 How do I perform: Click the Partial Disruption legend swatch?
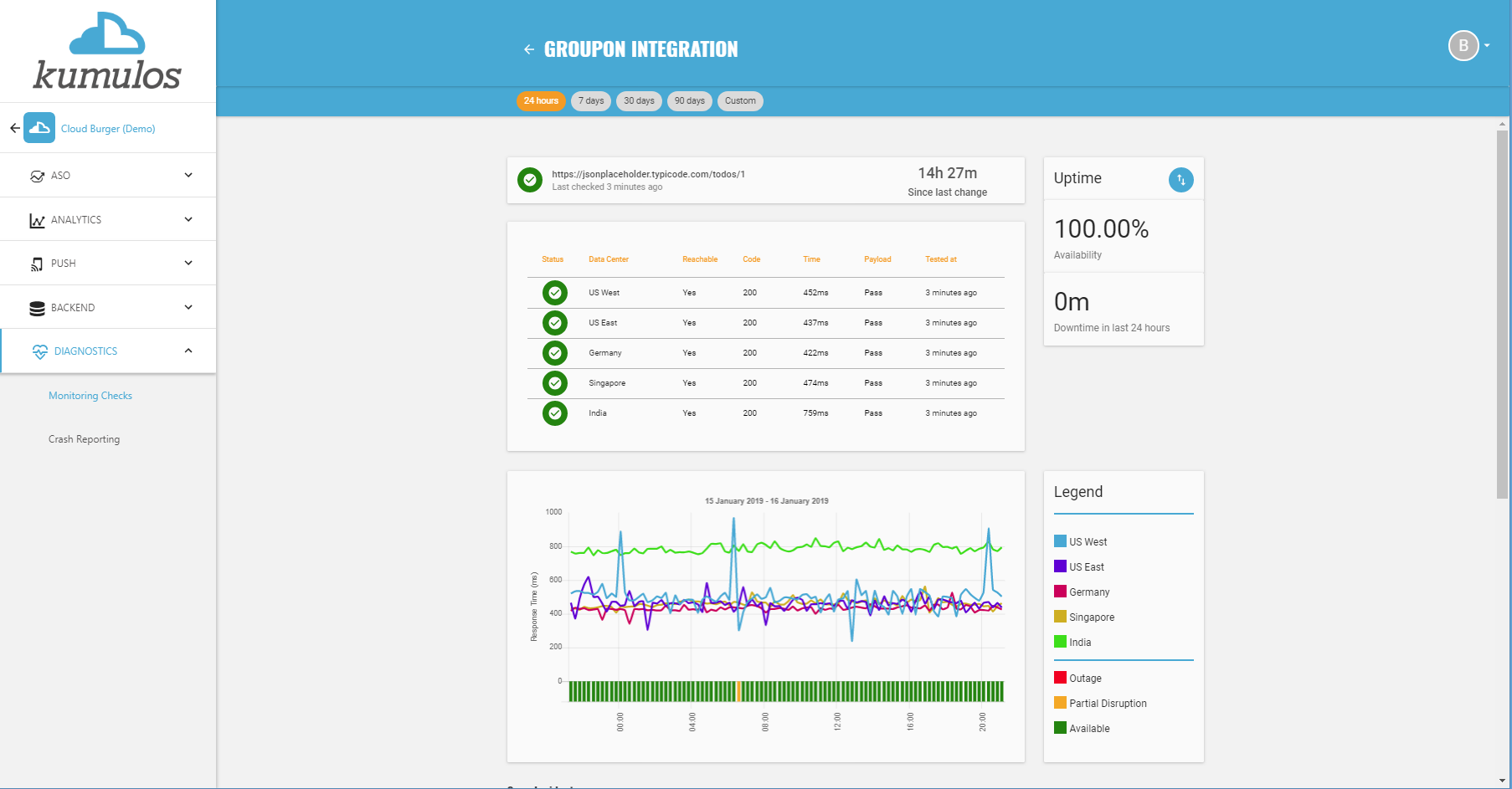pyautogui.click(x=1060, y=703)
